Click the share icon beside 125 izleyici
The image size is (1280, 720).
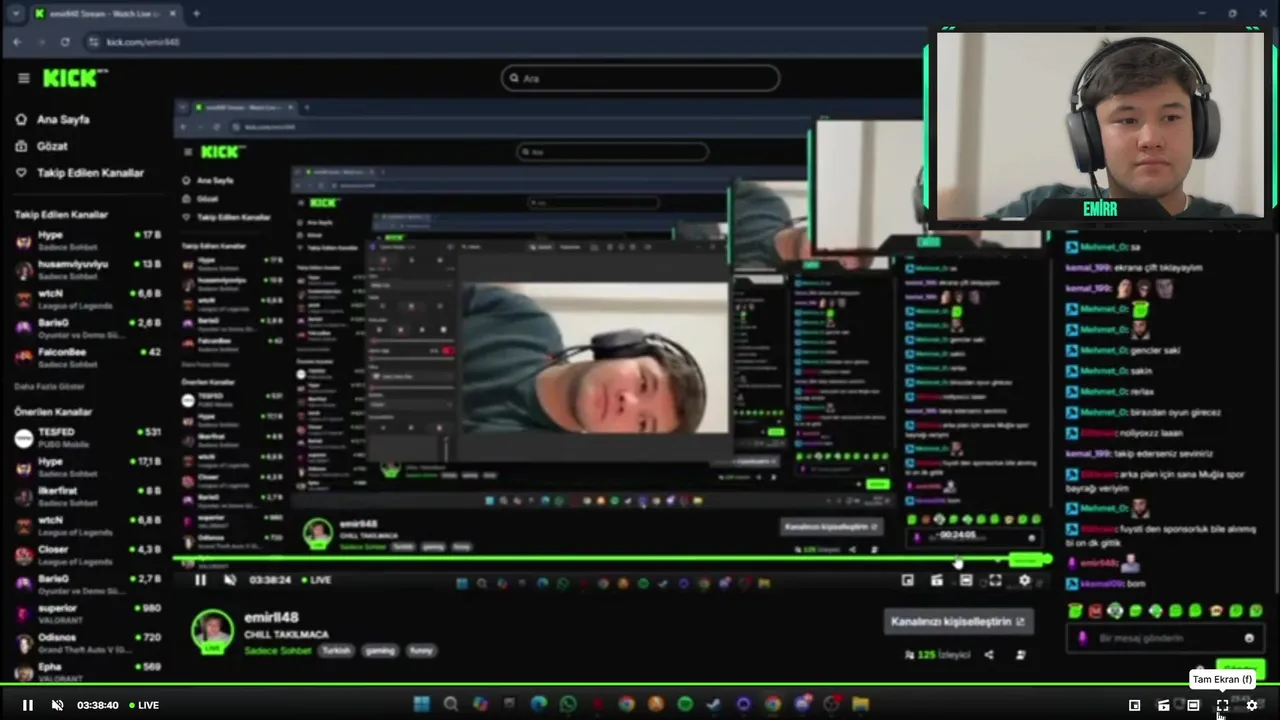[989, 655]
